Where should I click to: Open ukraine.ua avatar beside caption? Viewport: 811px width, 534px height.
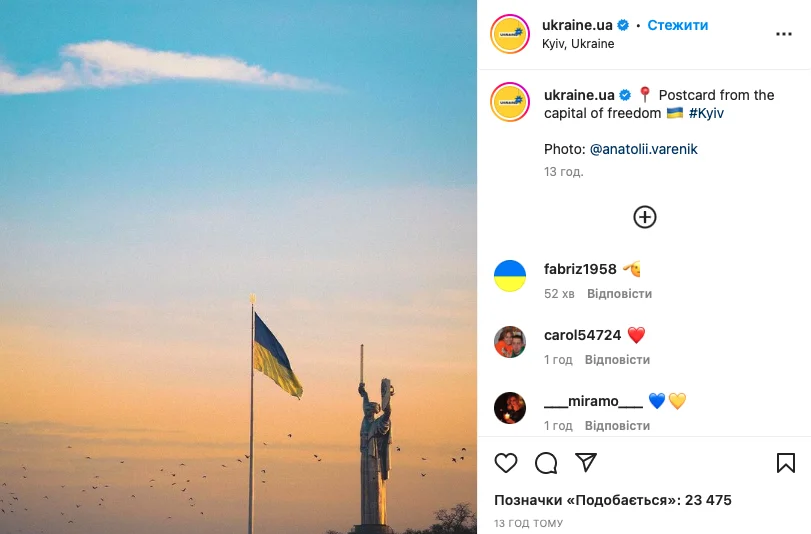[510, 102]
